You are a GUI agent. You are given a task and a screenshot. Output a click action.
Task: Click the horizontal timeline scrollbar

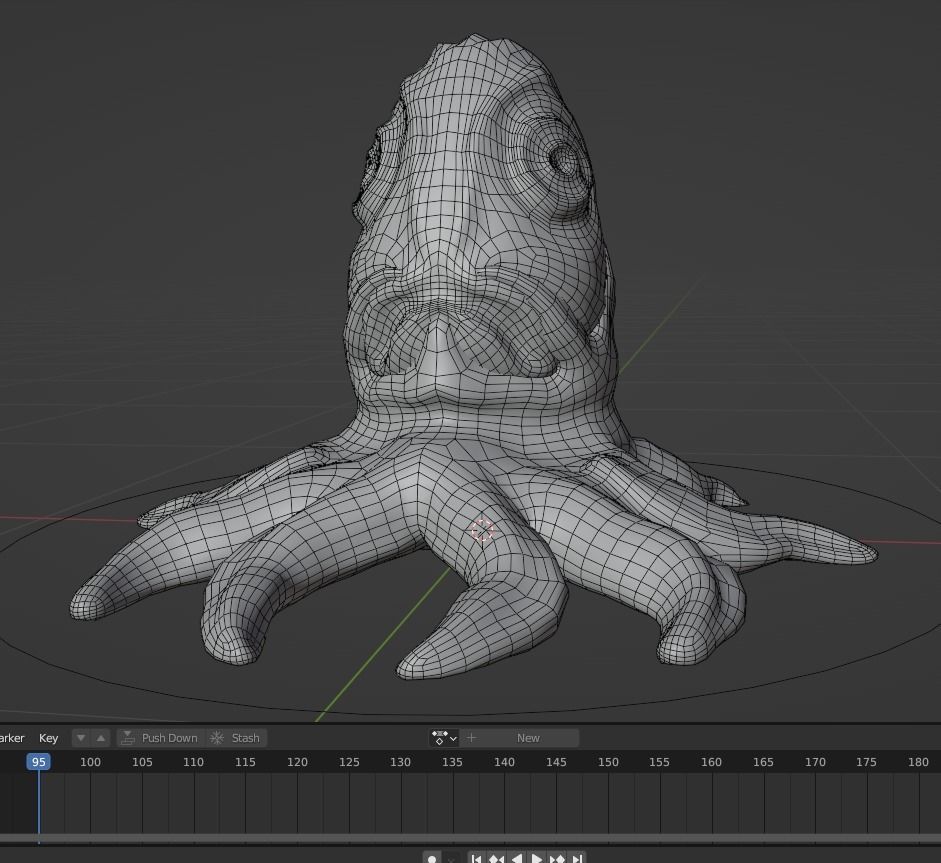point(470,837)
